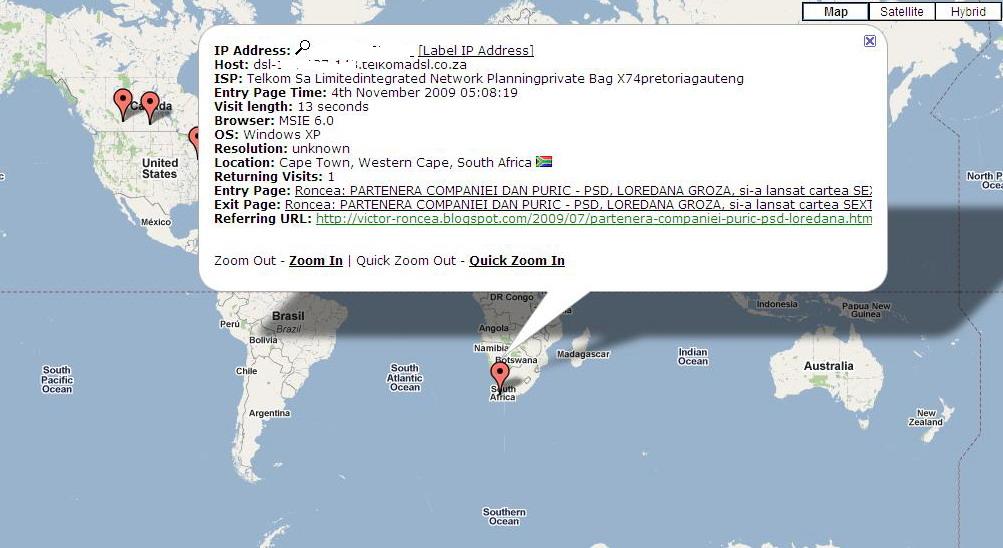The image size is (1003, 548).
Task: Click the Zoom In link
Action: pyautogui.click(x=316, y=260)
